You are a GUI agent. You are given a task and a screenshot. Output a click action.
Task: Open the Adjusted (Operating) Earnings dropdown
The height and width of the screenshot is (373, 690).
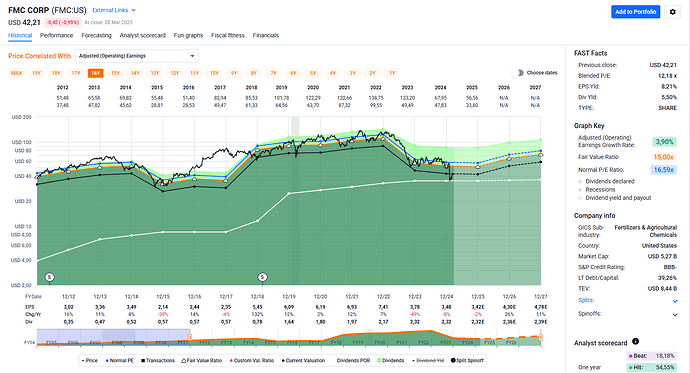tap(137, 56)
